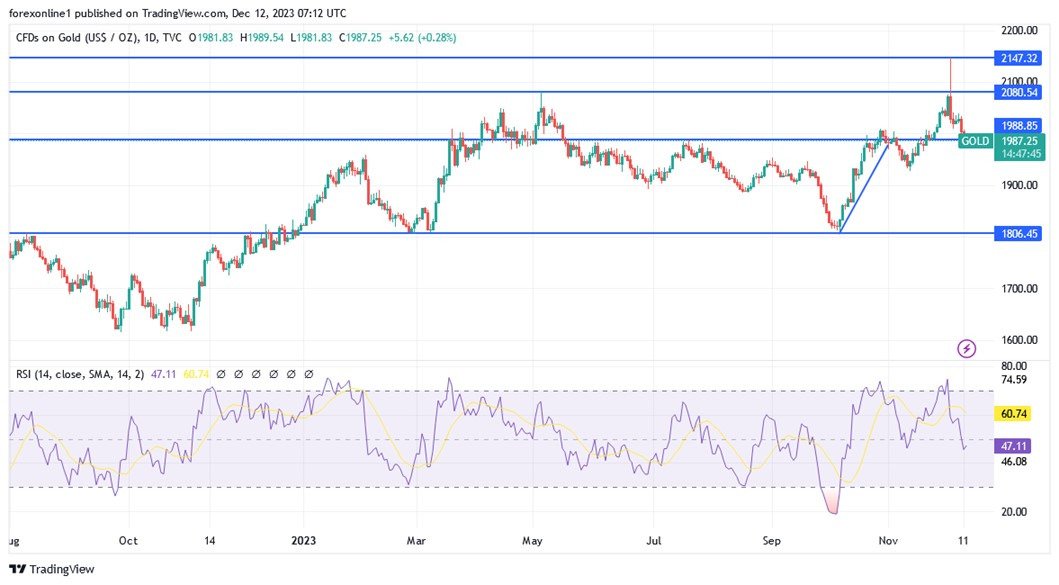The height and width of the screenshot is (585, 1059).
Task: Click the 2147.32 price tag on the scale
Action: click(x=1019, y=58)
